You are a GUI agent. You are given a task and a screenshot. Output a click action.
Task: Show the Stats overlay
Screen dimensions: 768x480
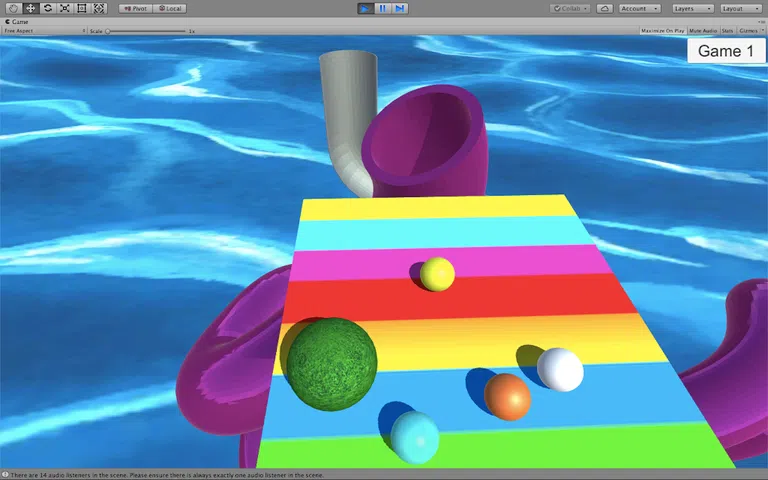pos(727,31)
